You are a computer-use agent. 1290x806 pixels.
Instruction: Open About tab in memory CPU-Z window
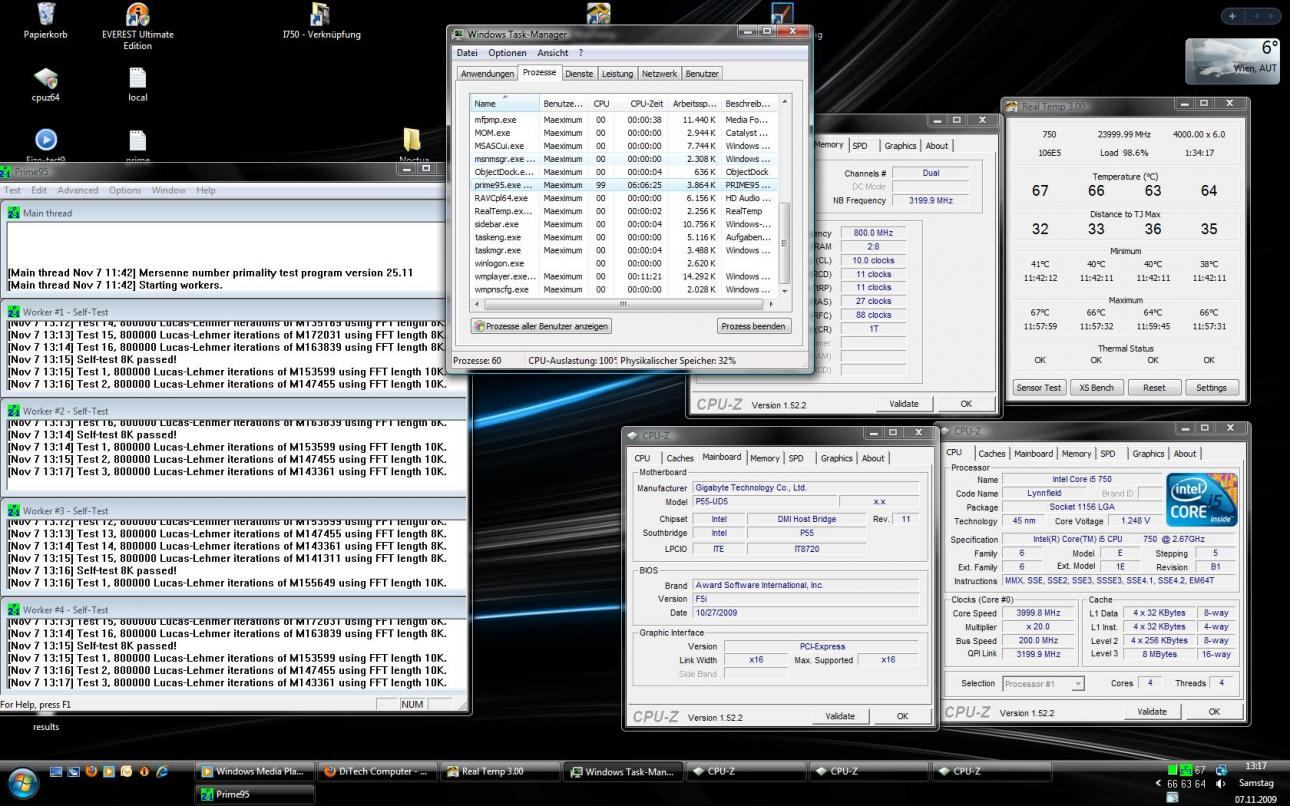936,145
